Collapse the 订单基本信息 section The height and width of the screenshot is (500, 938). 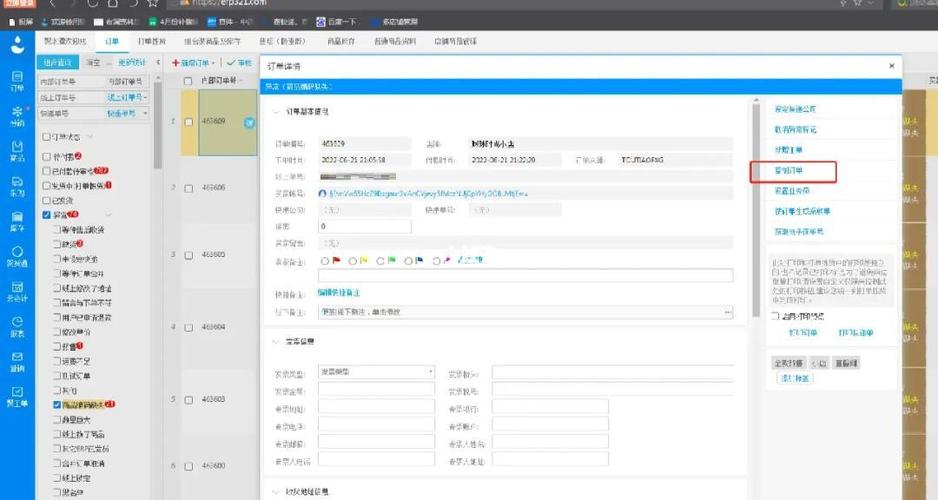276,112
